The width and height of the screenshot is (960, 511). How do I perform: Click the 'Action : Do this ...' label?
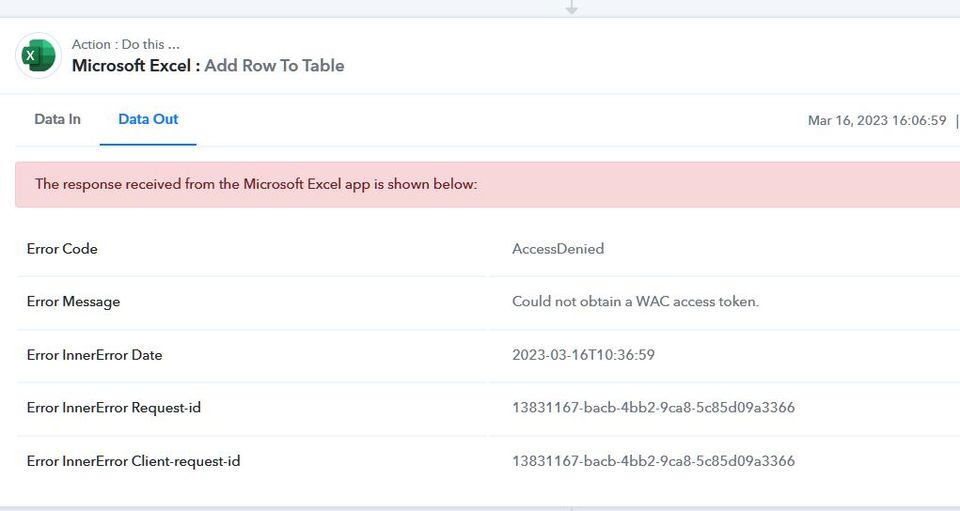126,45
